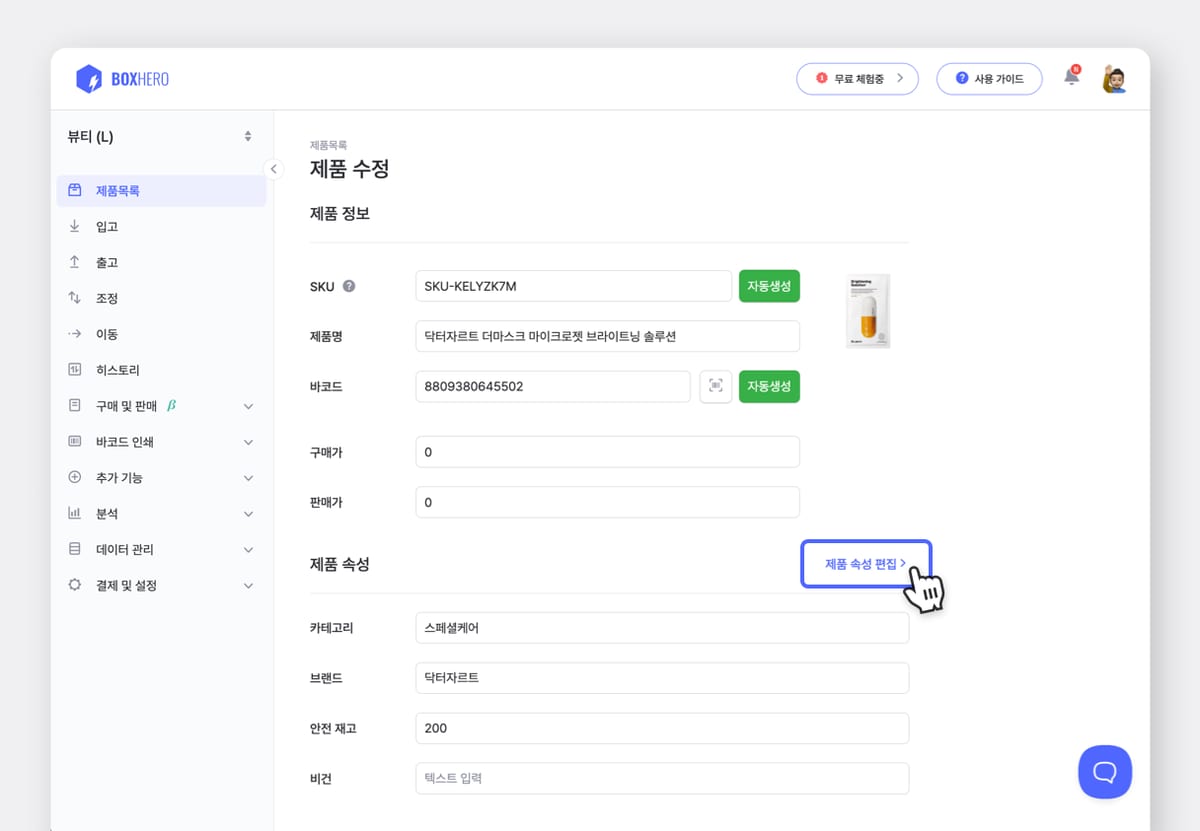Viewport: 1200px width, 831px height.
Task: Open the 히스토리 (history) sidebar icon
Action: click(x=74, y=370)
